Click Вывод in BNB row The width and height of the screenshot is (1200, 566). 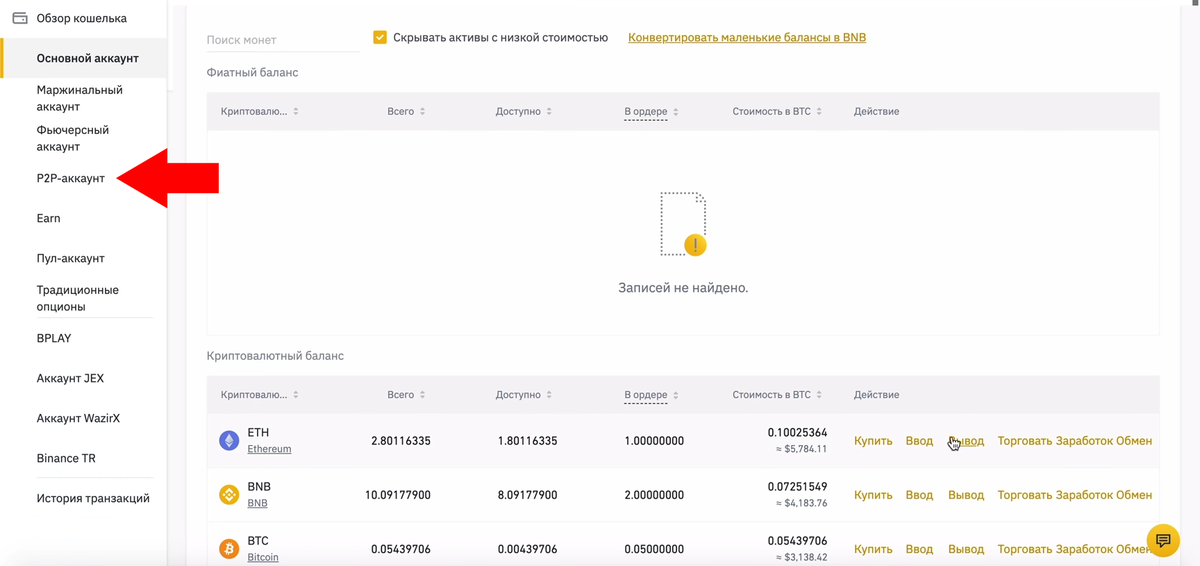966,495
